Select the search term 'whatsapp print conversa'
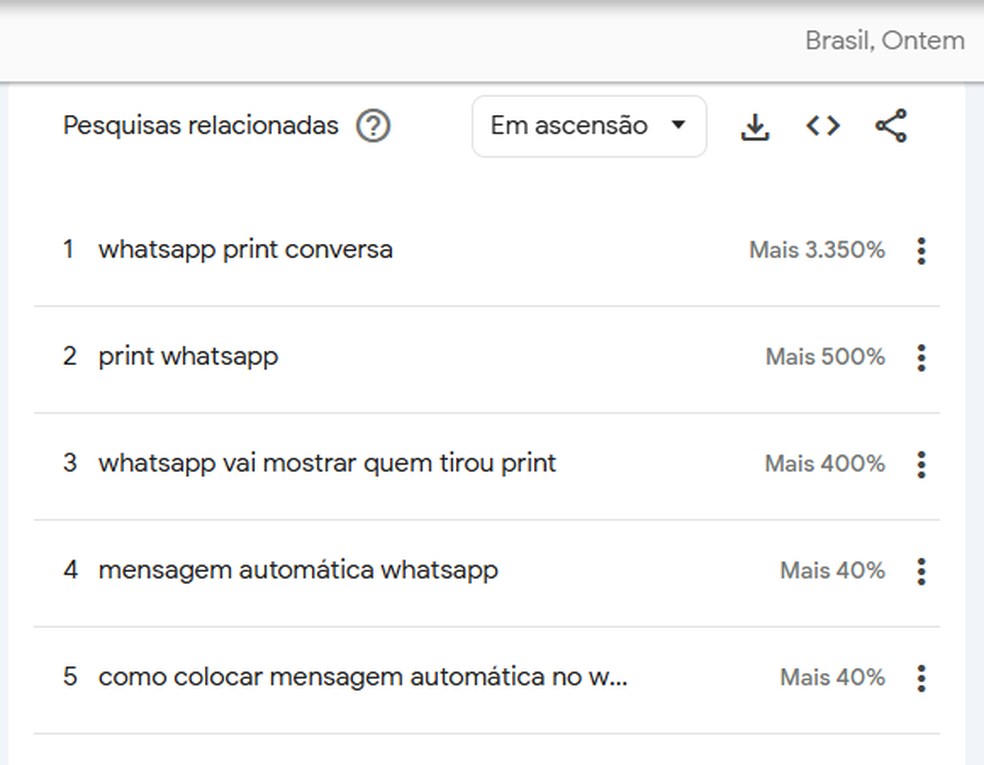Screen dimensions: 984x765 coord(245,249)
